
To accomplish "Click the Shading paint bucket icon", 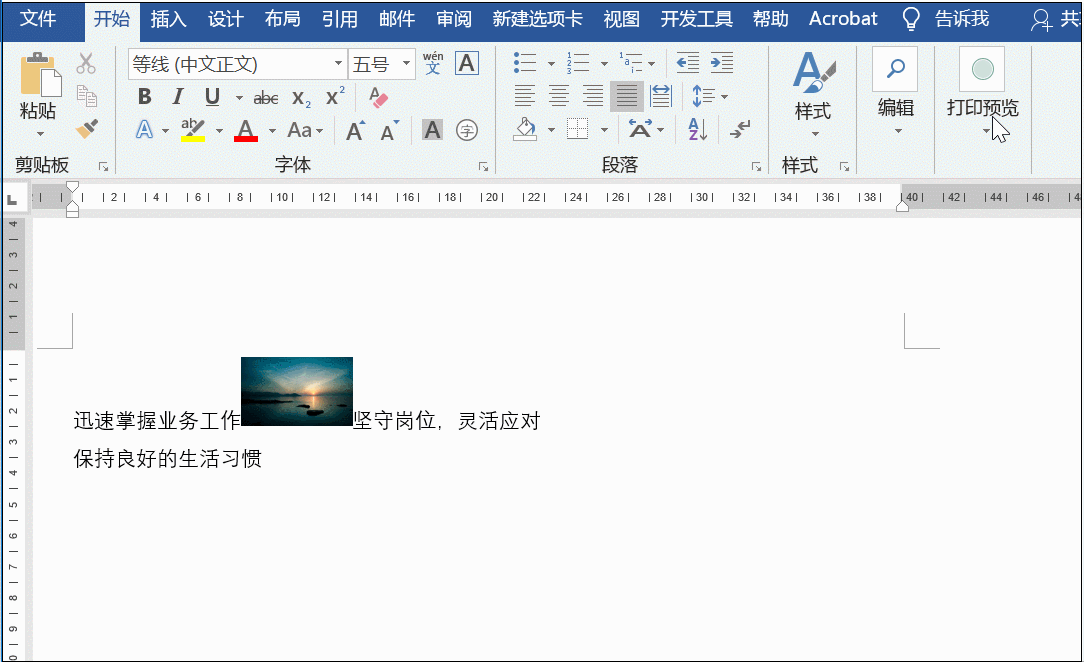I will 526,129.
